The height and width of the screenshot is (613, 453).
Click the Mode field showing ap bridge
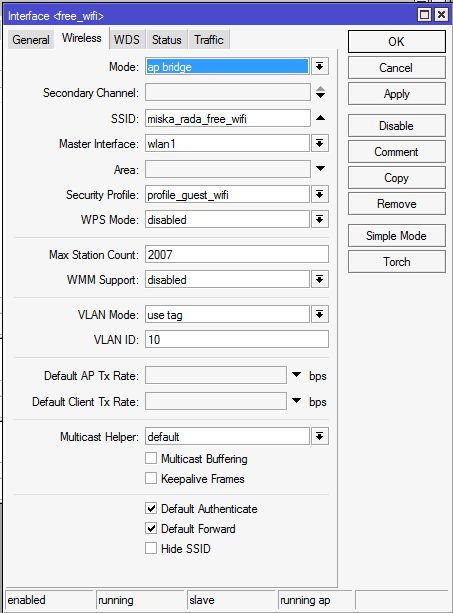click(x=227, y=66)
